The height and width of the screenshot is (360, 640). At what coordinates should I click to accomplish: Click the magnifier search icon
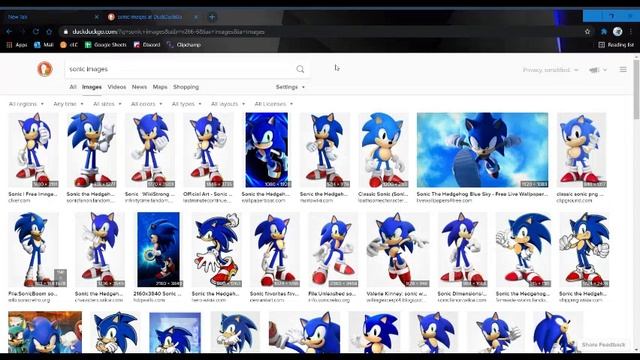[x=300, y=69]
